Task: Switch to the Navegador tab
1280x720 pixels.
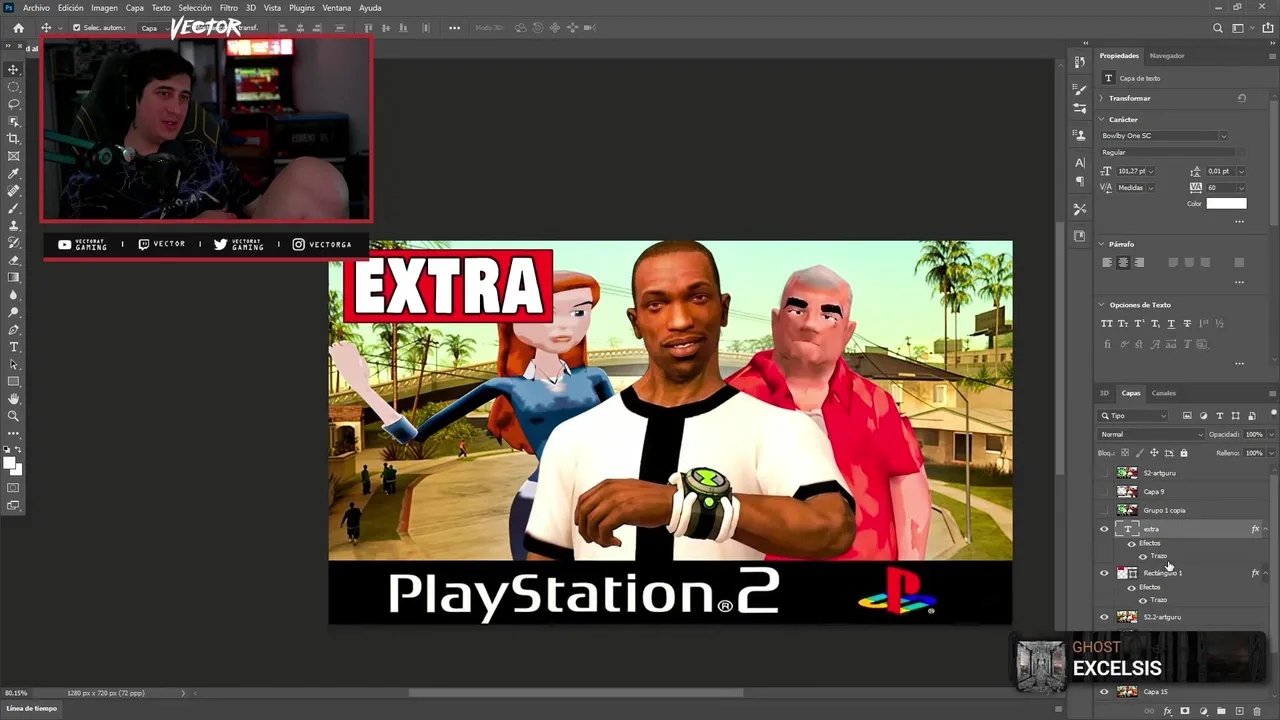Action: click(1167, 56)
